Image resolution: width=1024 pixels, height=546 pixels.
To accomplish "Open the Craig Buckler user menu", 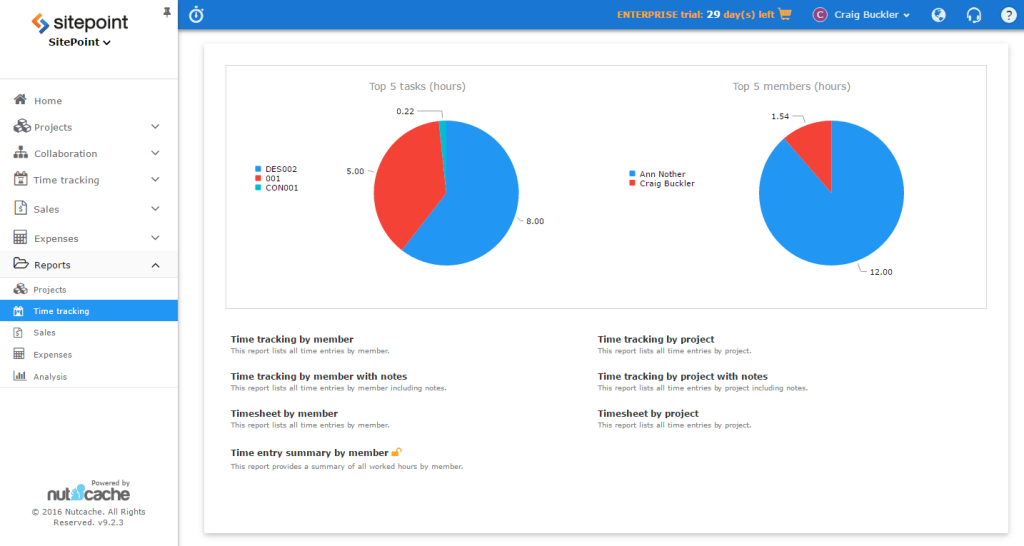I will click(x=861, y=15).
